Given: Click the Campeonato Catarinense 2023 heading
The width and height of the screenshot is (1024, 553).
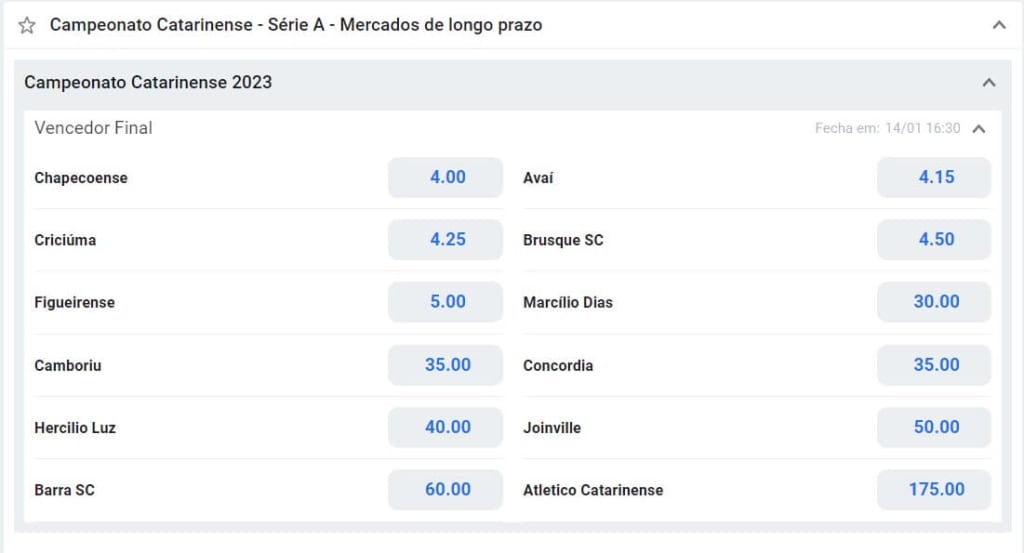Looking at the screenshot, I should pos(148,82).
